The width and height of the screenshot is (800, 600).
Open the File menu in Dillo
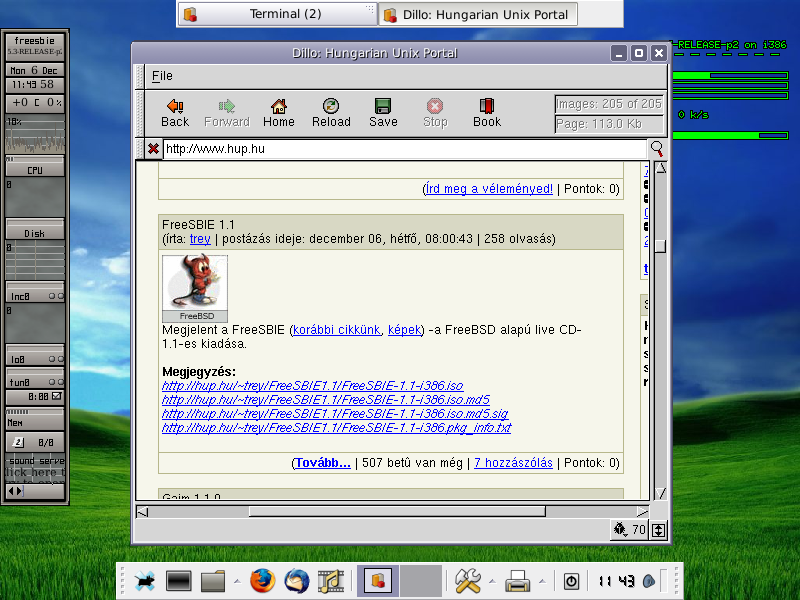click(x=162, y=76)
